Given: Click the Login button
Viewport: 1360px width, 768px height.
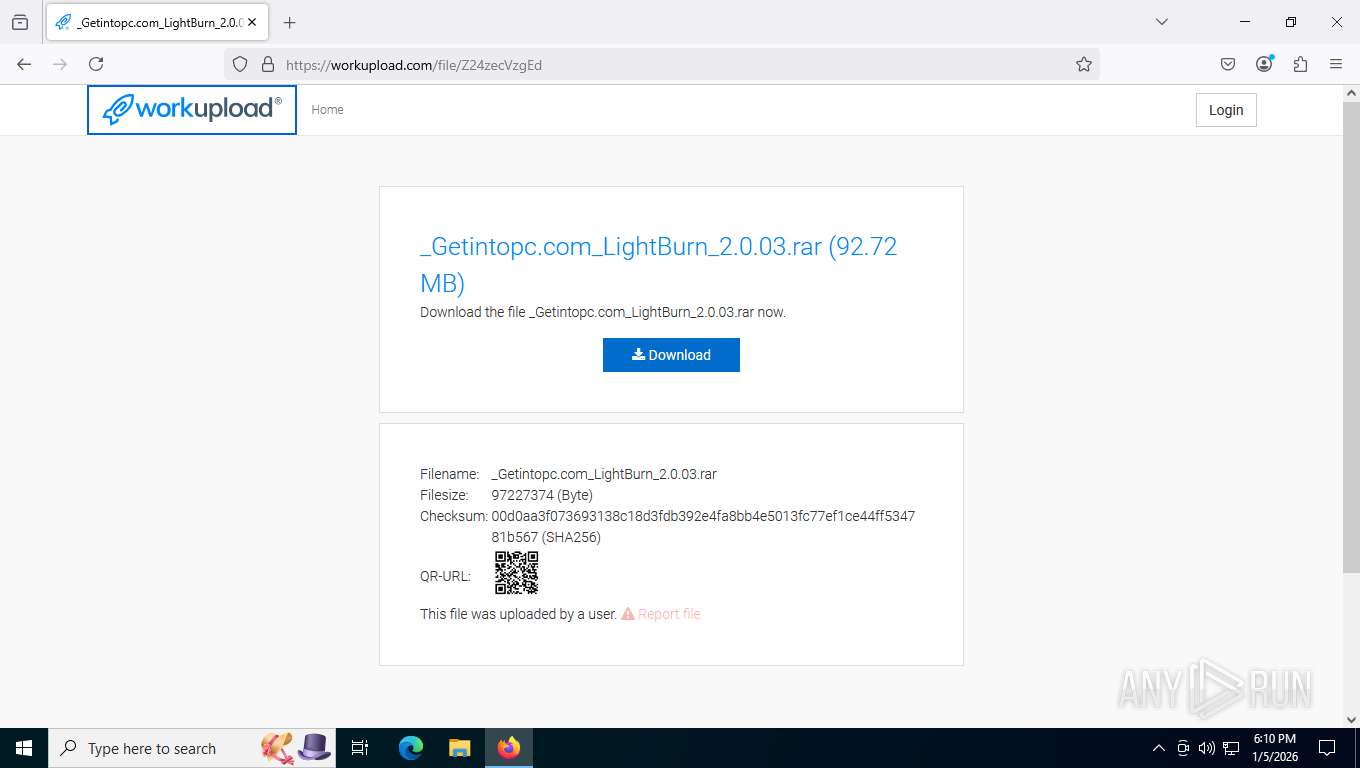Looking at the screenshot, I should click(1226, 110).
